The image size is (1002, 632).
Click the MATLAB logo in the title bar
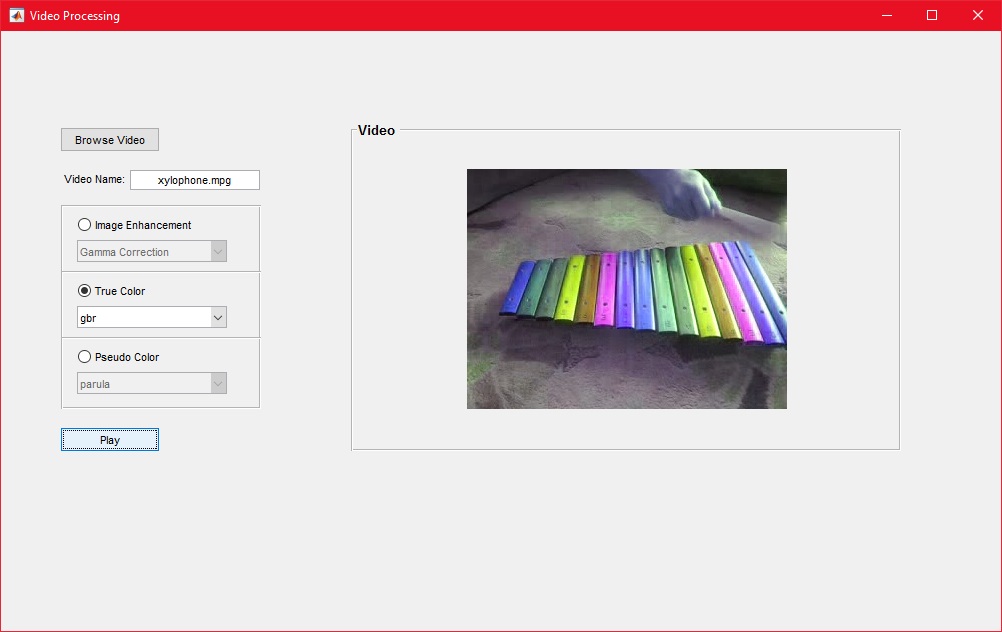[16, 15]
